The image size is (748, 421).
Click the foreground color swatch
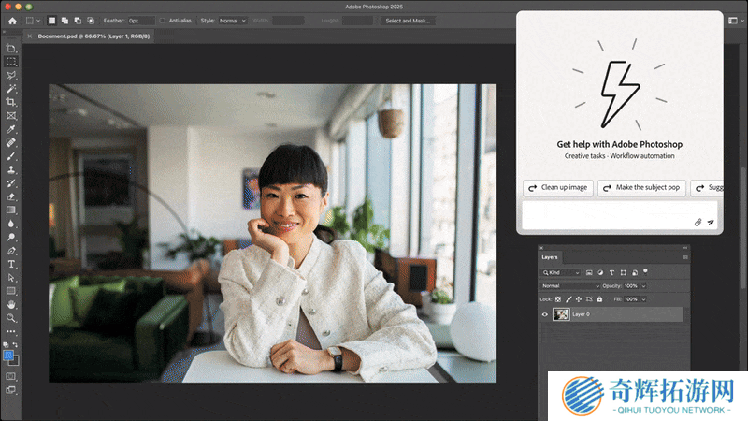pyautogui.click(x=9, y=355)
